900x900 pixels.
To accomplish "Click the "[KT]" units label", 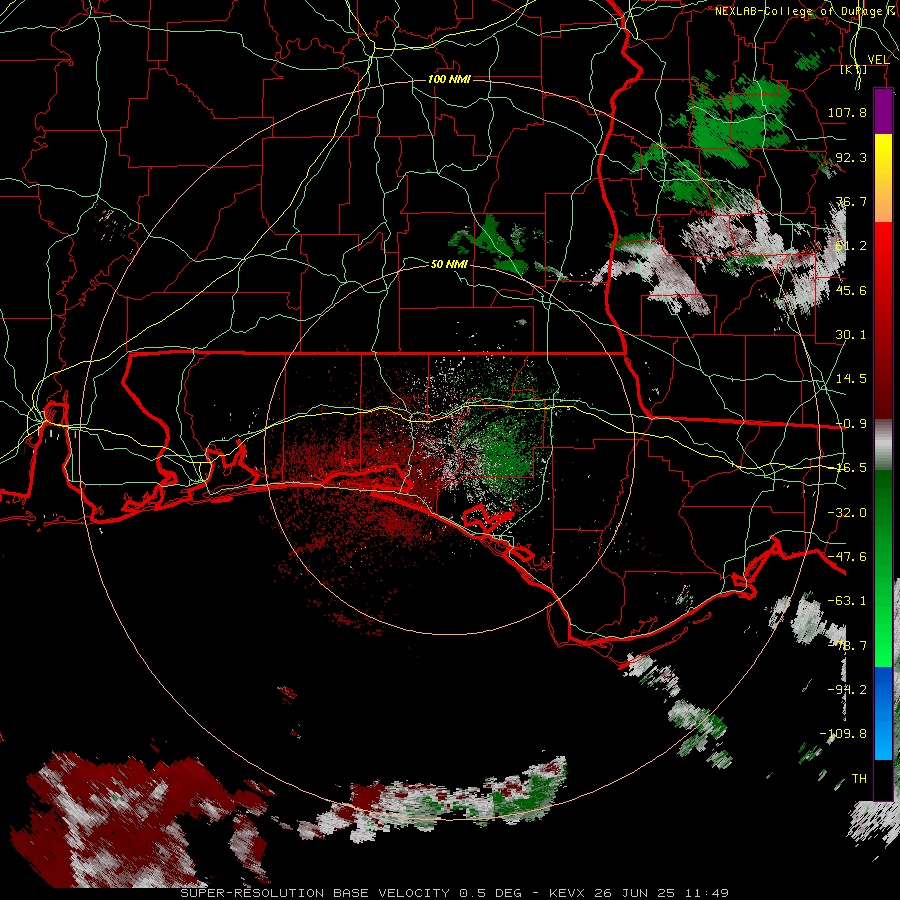I will click(854, 70).
